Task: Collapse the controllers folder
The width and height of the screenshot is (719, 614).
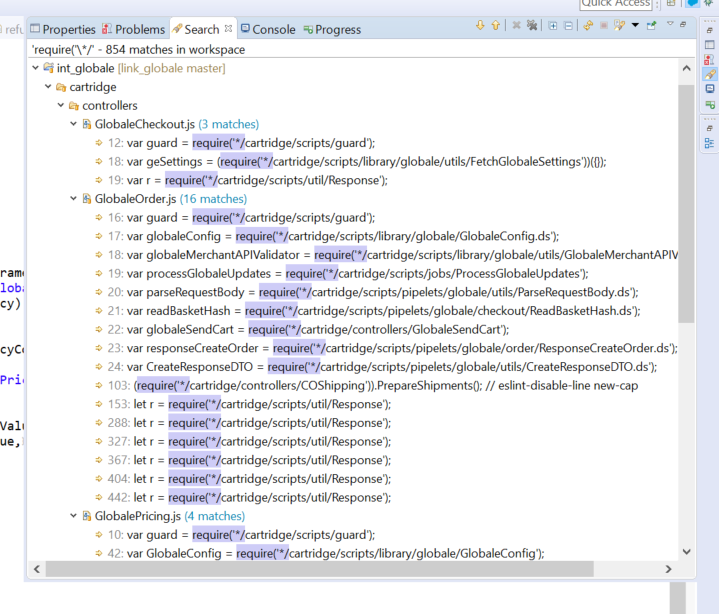Action: coord(60,105)
